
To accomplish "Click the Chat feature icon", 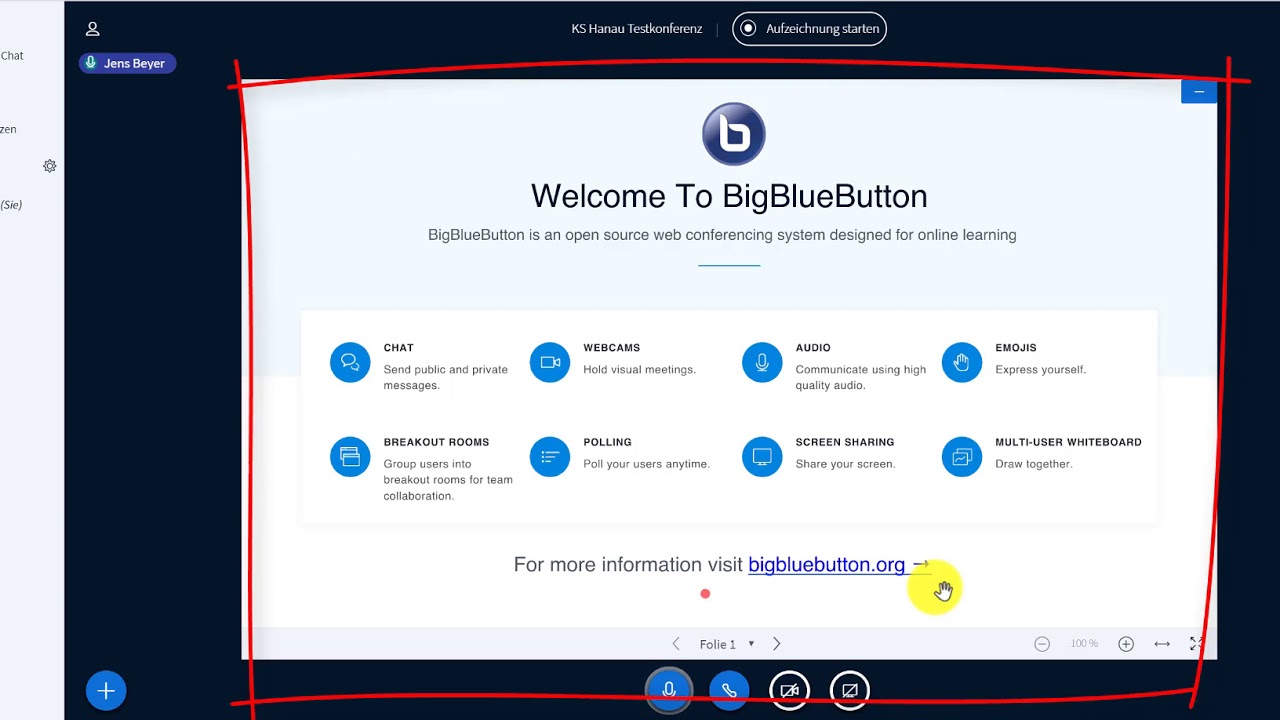I will 350,362.
